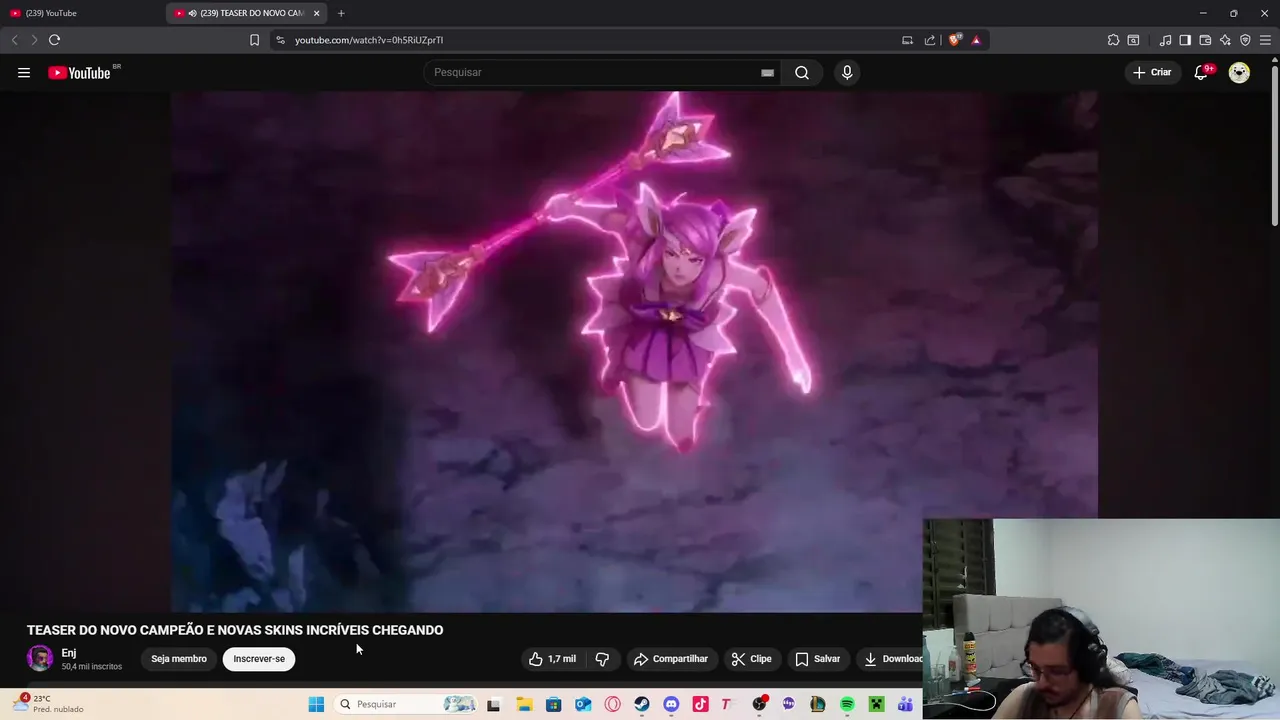
Task: Click the address bar URL
Action: click(369, 40)
